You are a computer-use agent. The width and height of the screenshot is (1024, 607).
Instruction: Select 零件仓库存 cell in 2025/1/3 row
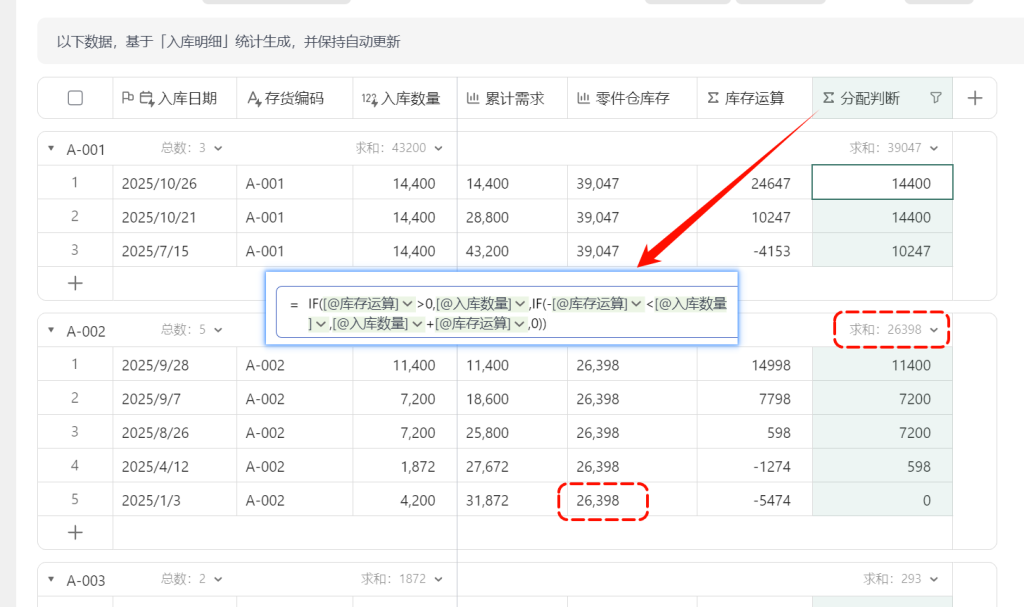(632, 500)
